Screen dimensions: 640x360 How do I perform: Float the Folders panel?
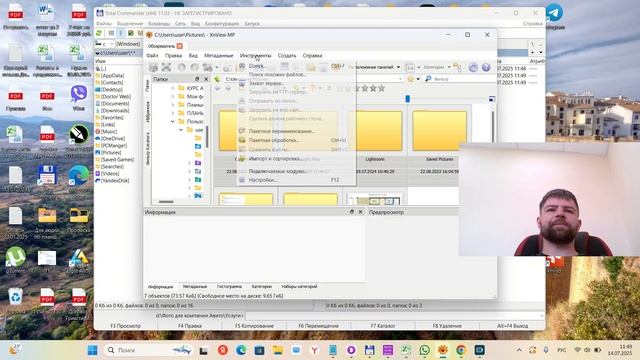tap(197, 79)
